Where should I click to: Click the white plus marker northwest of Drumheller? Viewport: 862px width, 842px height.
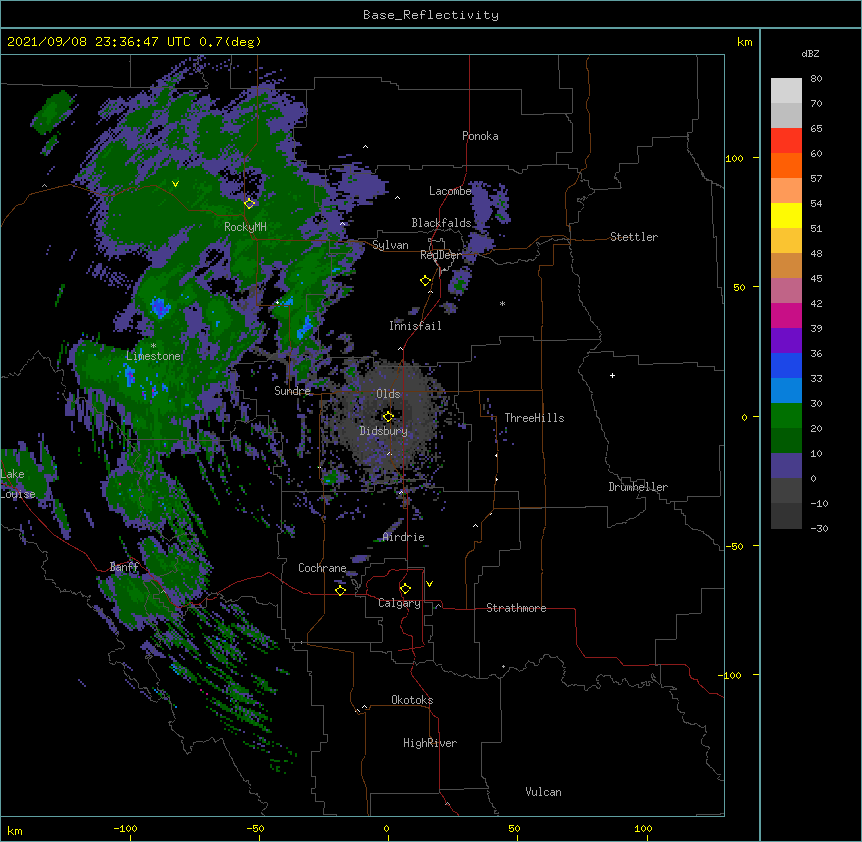coord(612,375)
